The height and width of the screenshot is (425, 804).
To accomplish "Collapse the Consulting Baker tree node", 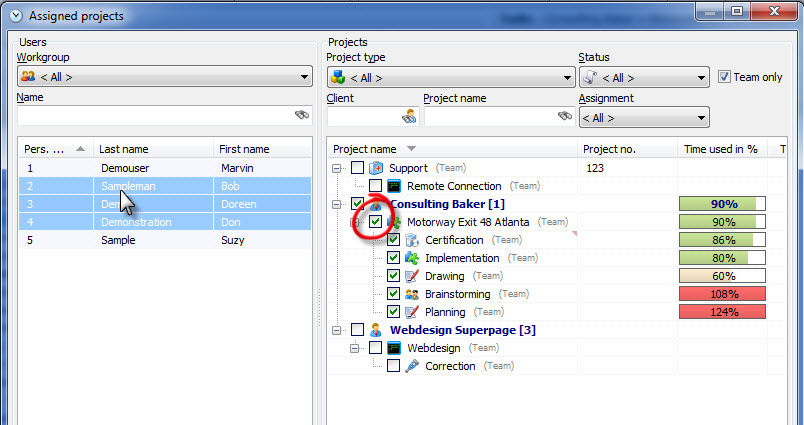I will (x=336, y=204).
